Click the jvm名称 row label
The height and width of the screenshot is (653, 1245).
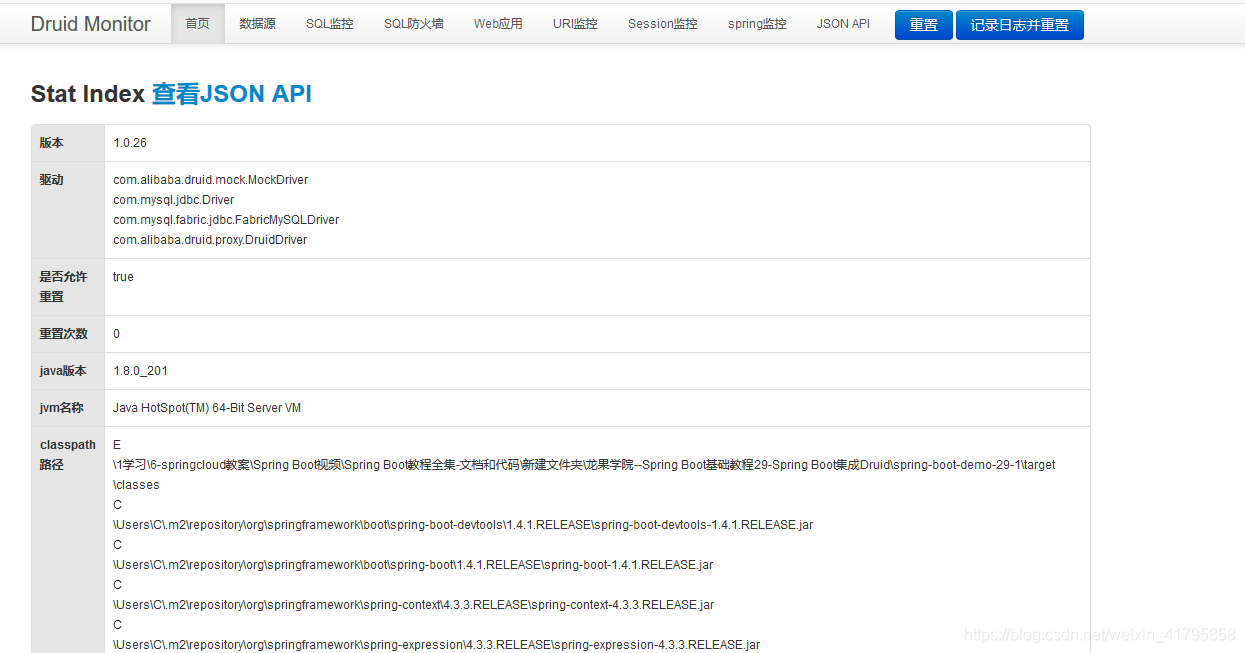click(62, 408)
